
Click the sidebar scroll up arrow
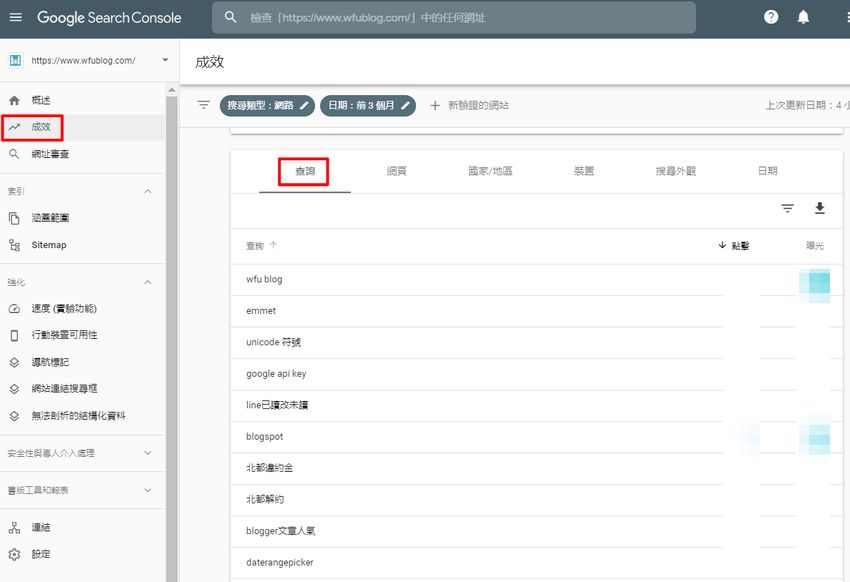pos(171,90)
